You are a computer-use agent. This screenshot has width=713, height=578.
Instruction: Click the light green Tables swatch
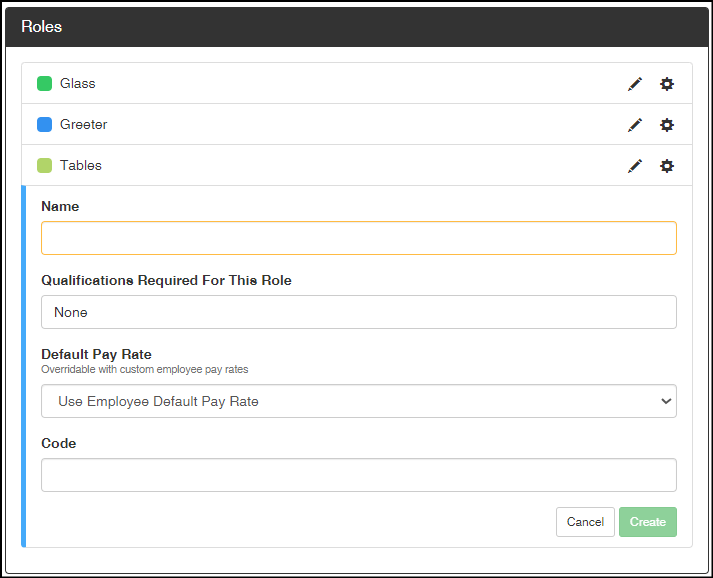pyautogui.click(x=44, y=166)
